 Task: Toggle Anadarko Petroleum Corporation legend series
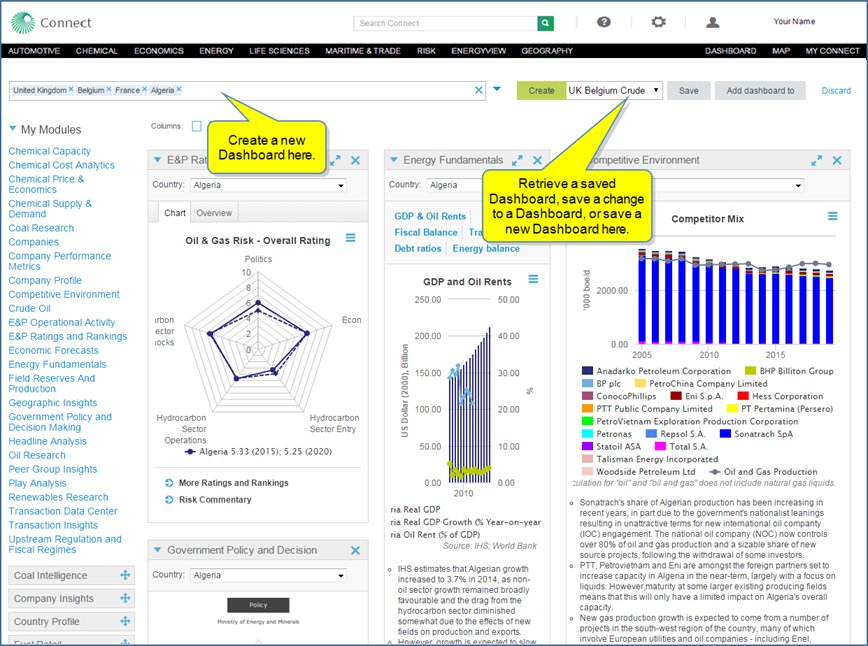(657, 371)
